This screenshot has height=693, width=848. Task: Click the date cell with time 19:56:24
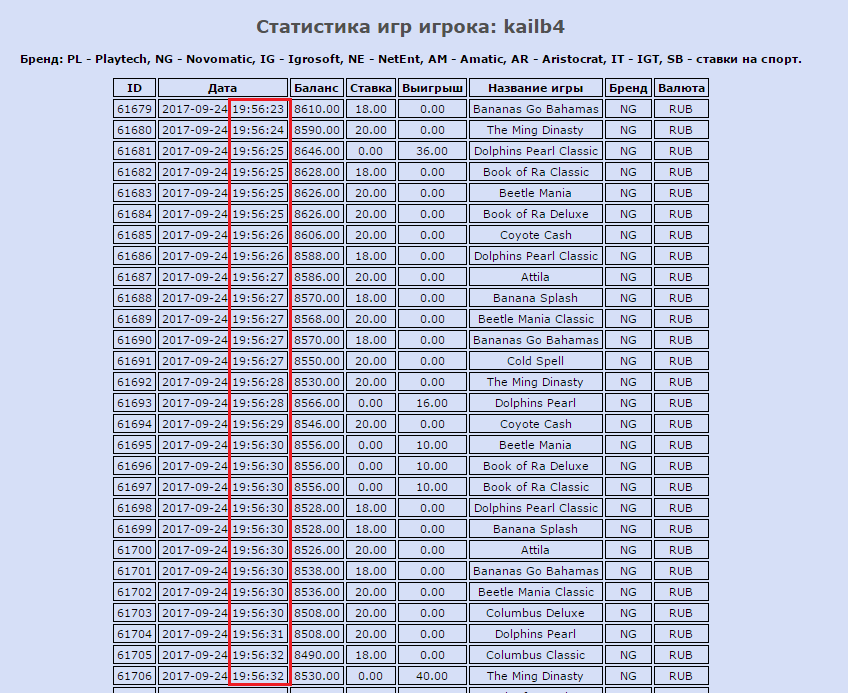223,130
